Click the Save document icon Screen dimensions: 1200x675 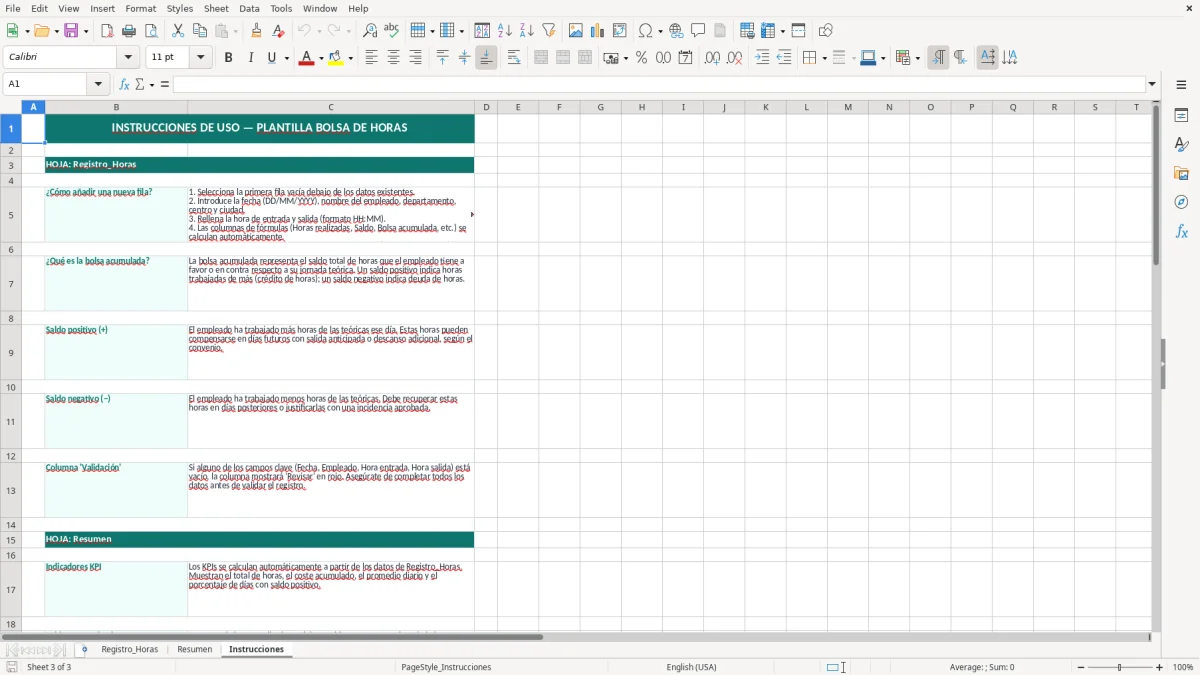[x=71, y=31]
